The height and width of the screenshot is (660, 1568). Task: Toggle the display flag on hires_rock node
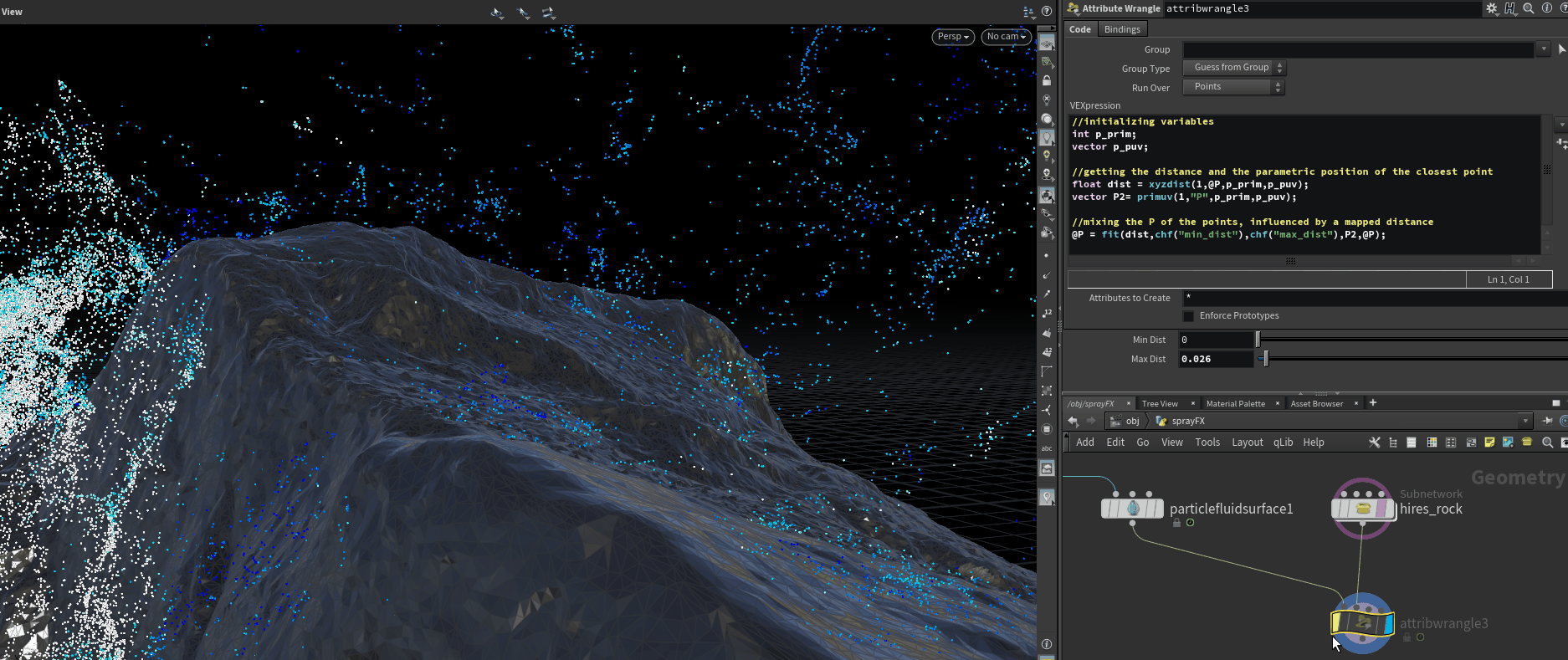pos(1391,509)
